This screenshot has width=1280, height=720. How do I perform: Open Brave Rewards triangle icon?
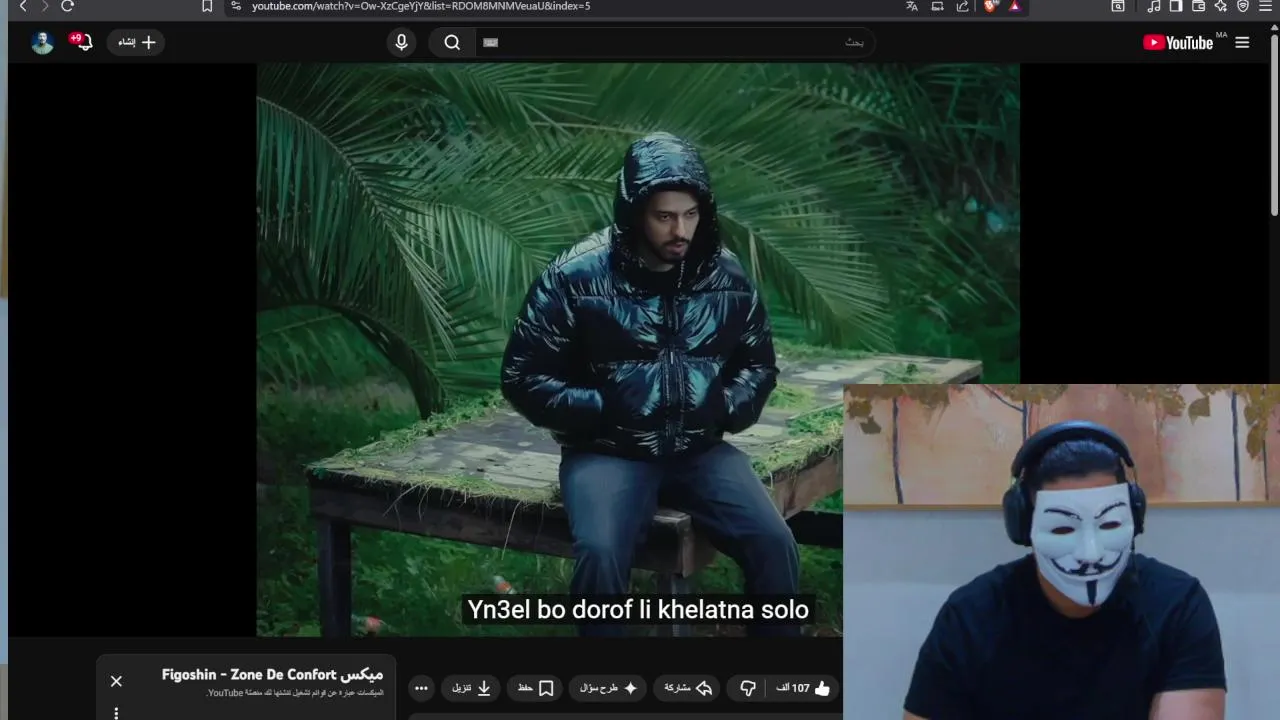[1015, 6]
